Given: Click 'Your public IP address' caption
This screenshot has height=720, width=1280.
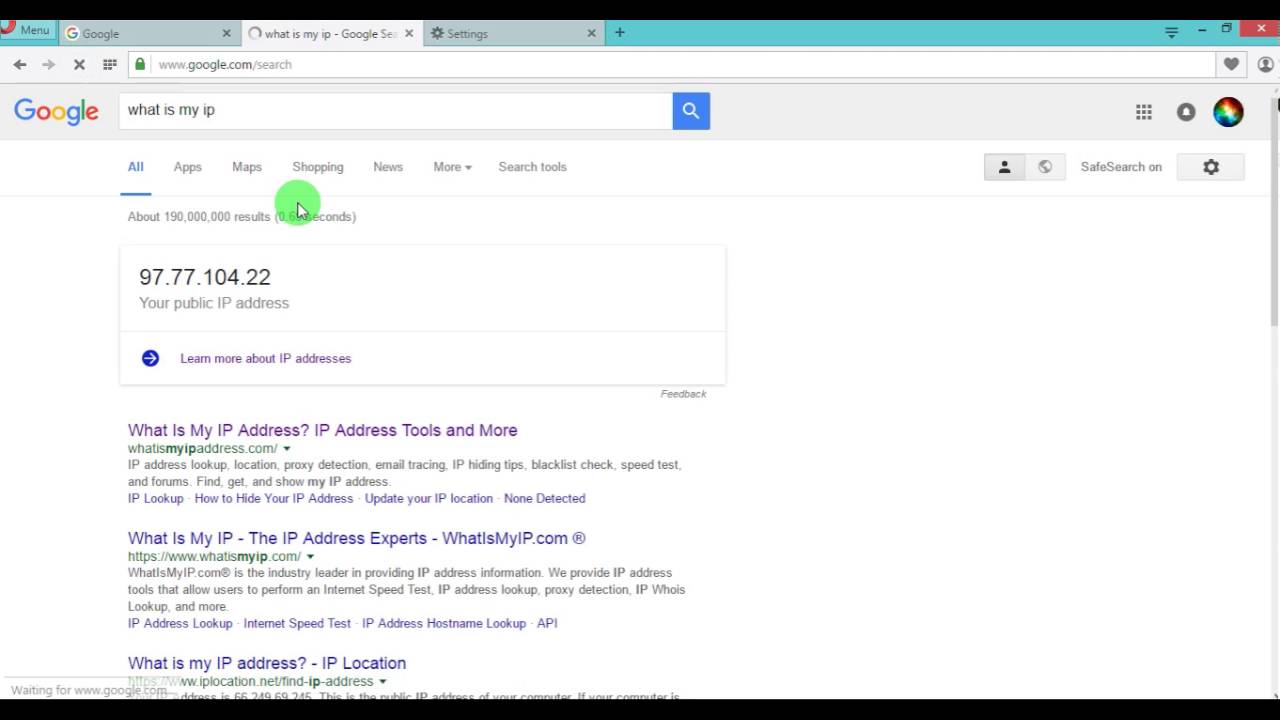Looking at the screenshot, I should [x=214, y=303].
